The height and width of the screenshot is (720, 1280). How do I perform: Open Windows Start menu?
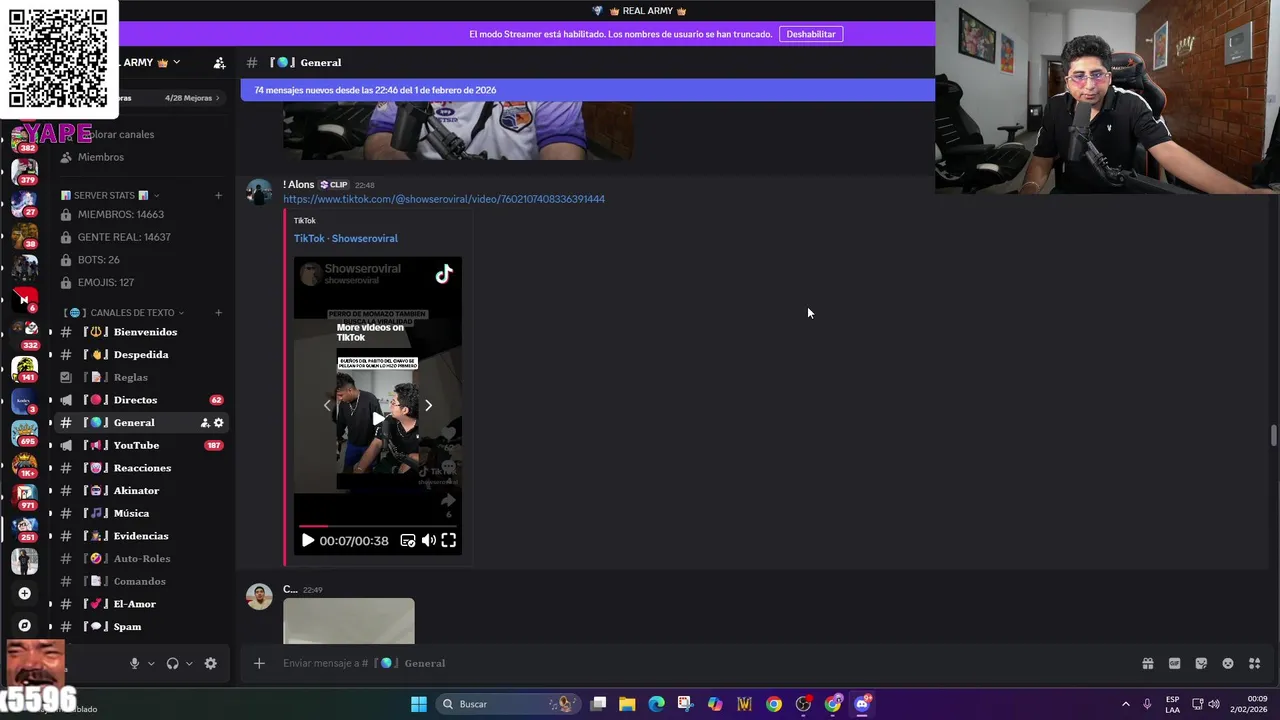[x=419, y=704]
